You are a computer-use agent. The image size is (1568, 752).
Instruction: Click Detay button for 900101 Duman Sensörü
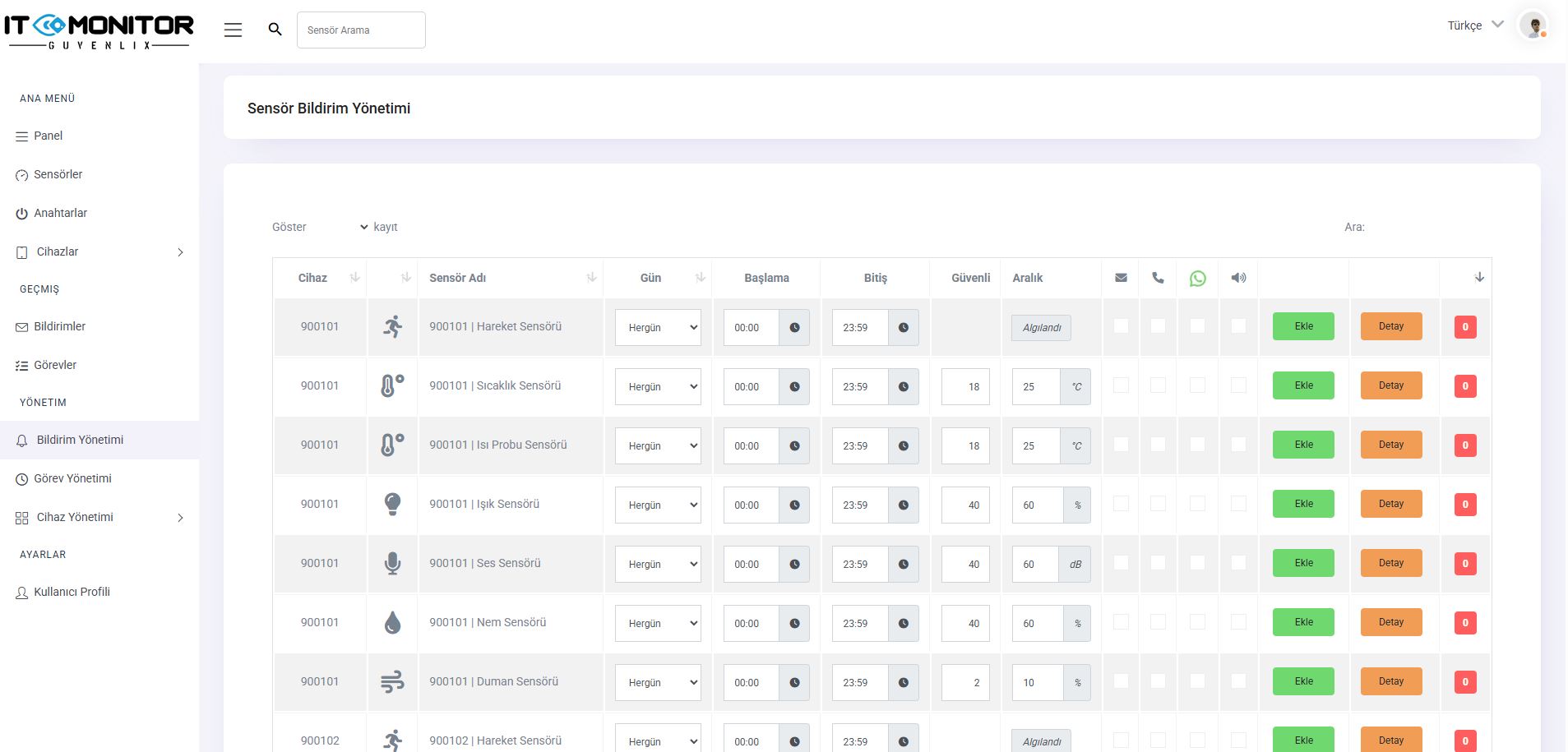(x=1390, y=682)
